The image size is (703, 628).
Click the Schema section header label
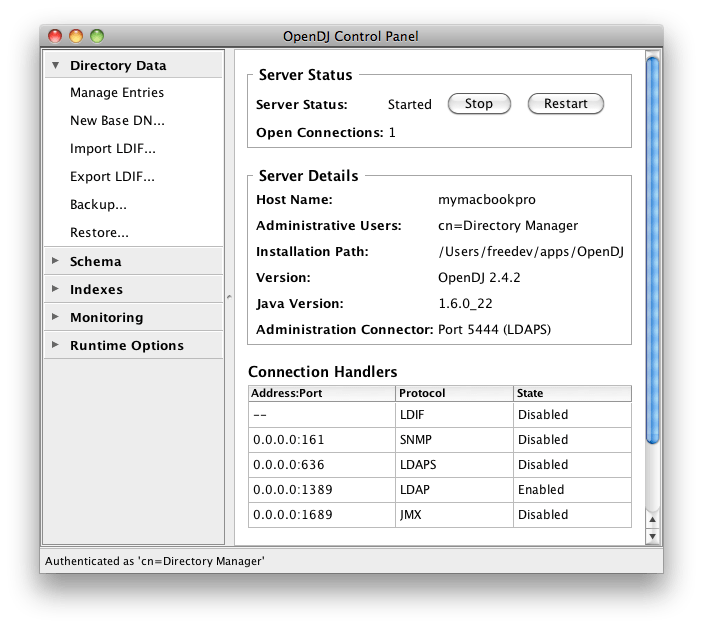[95, 261]
